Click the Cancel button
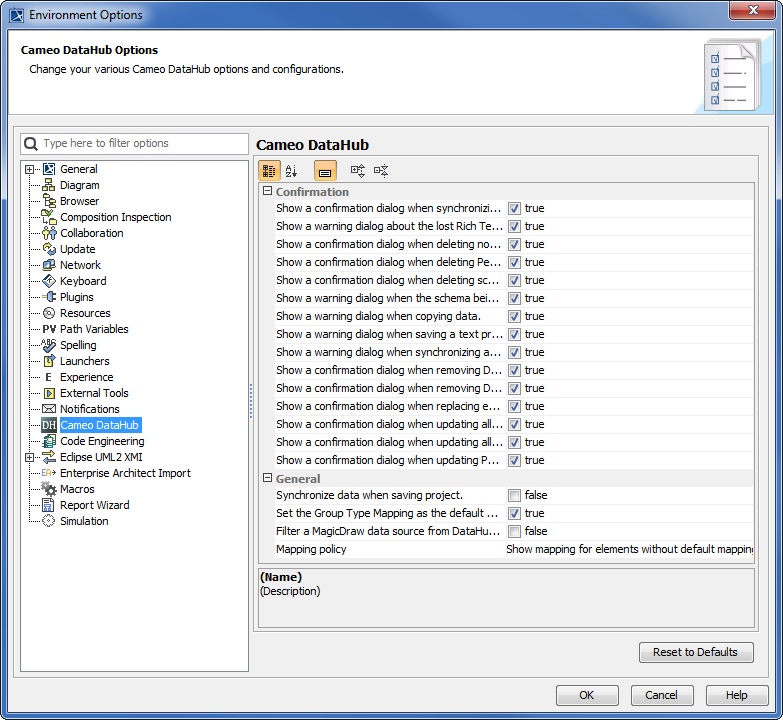Screen dimensions: 783x720 coord(662,695)
